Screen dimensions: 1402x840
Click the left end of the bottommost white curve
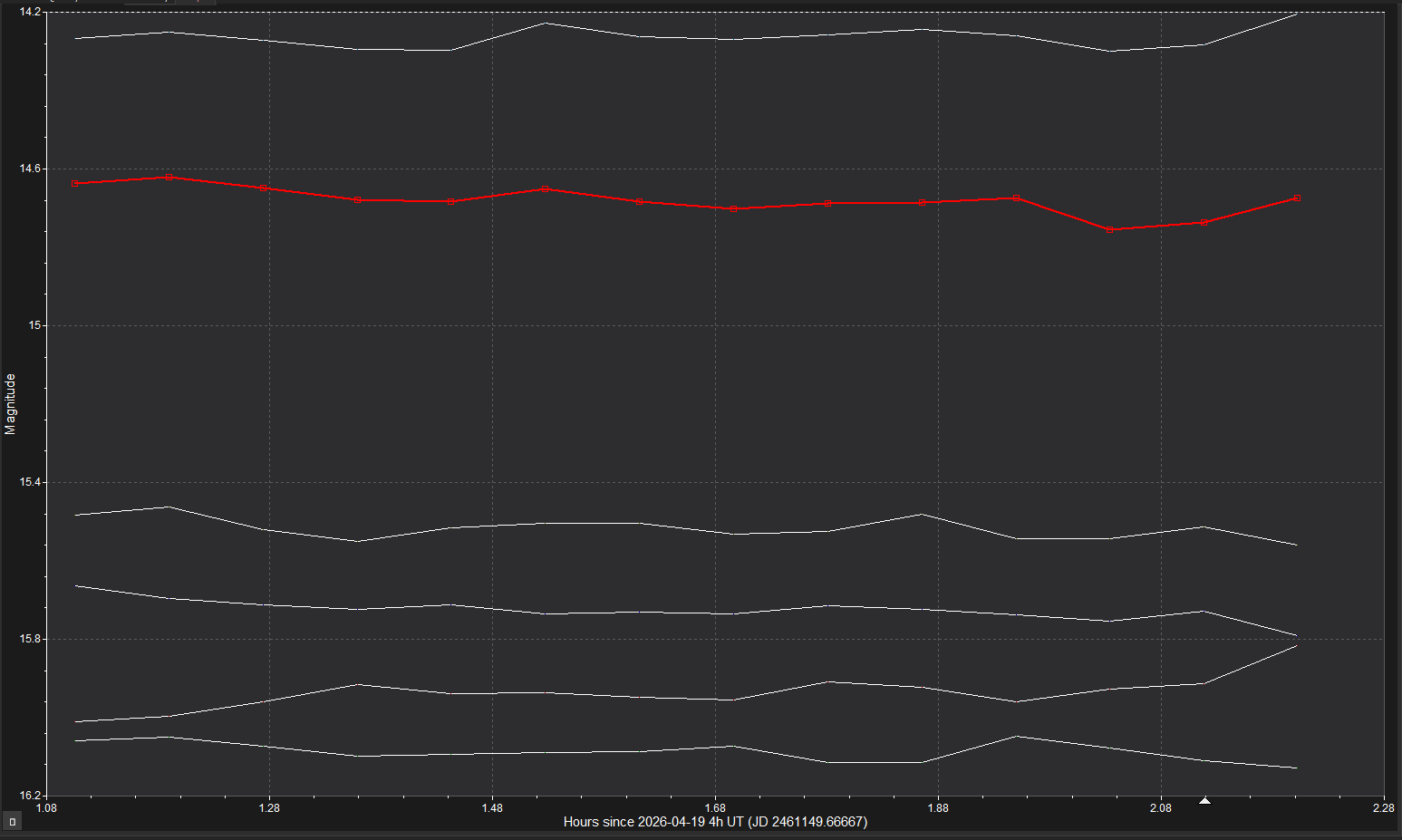75,740
